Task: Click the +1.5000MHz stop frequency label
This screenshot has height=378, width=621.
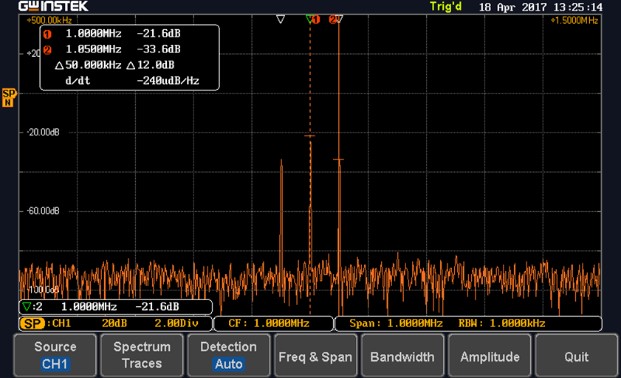Action: pos(574,20)
